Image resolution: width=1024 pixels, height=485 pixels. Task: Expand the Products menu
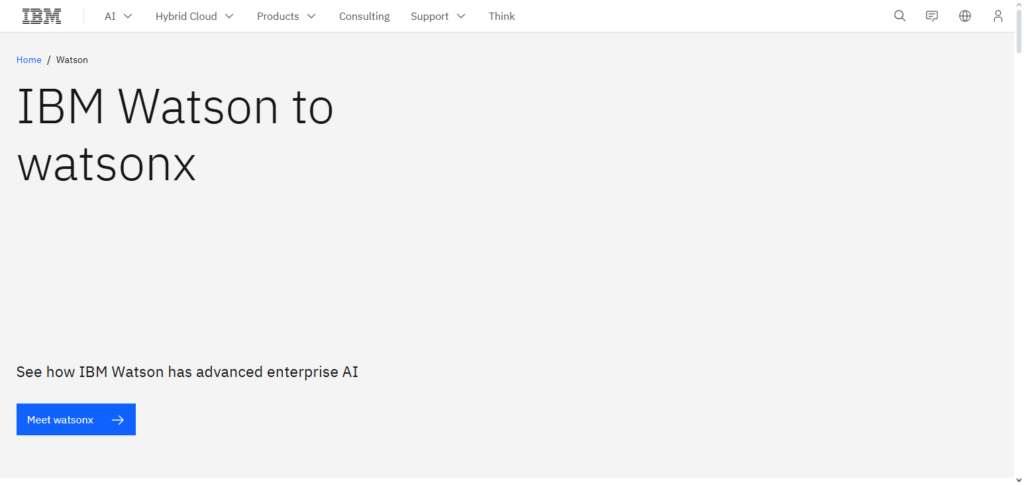tap(286, 16)
